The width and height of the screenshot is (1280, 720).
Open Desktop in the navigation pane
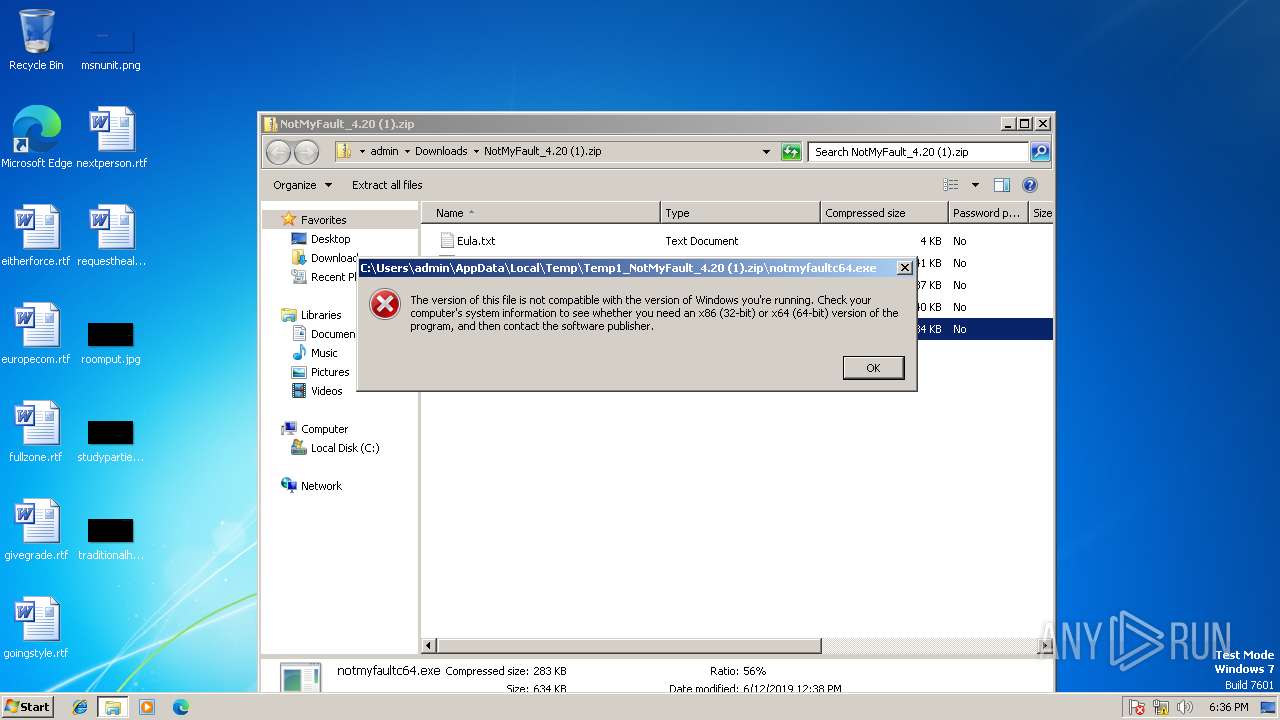click(x=320, y=239)
